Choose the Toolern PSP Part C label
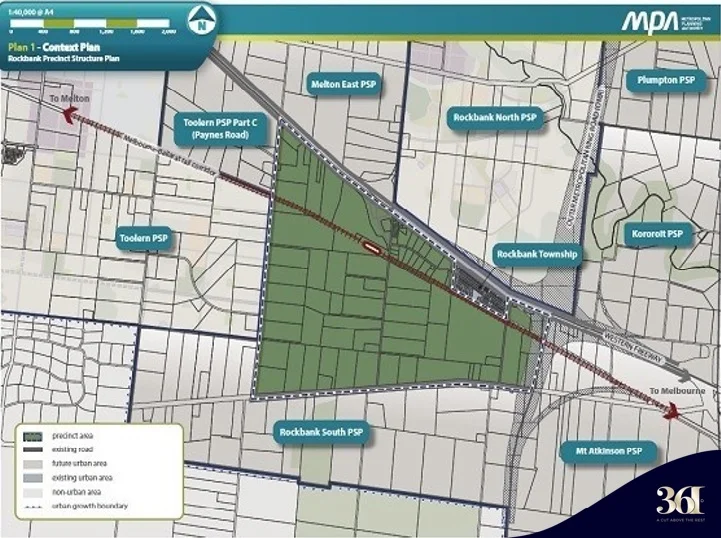Image resolution: width=721 pixels, height=538 pixels. [220, 126]
